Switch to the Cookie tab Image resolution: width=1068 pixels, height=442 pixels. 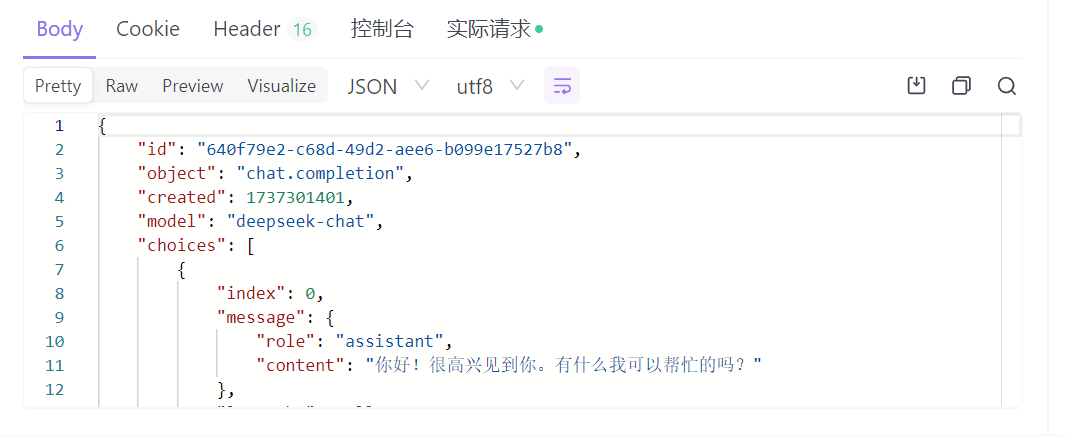click(148, 29)
